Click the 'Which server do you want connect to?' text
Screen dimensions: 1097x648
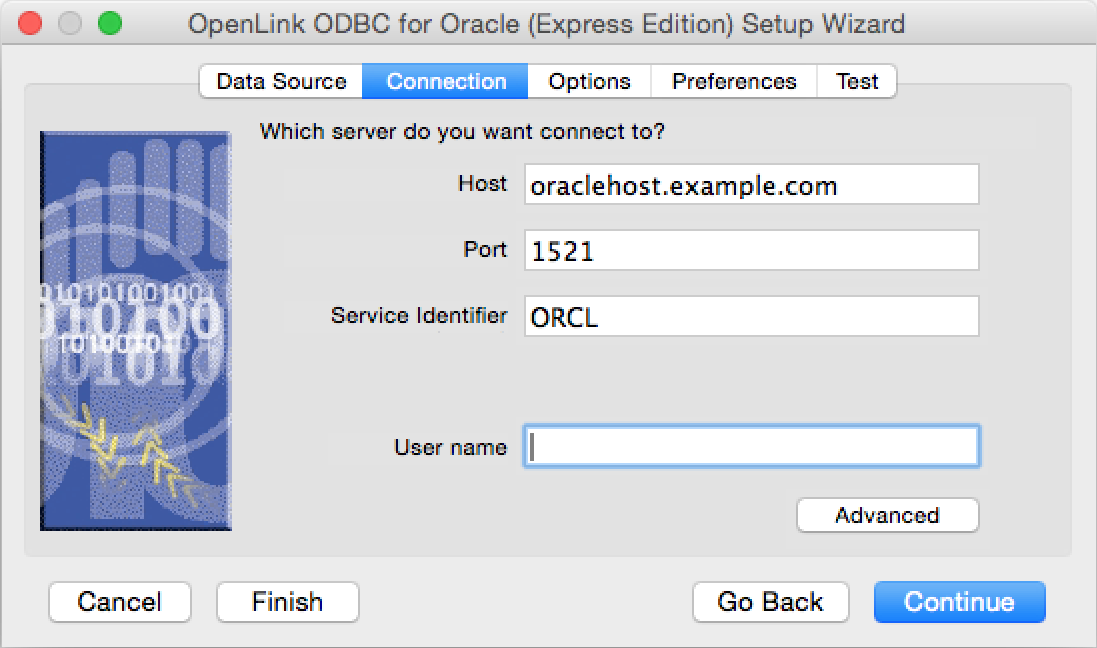[462, 132]
